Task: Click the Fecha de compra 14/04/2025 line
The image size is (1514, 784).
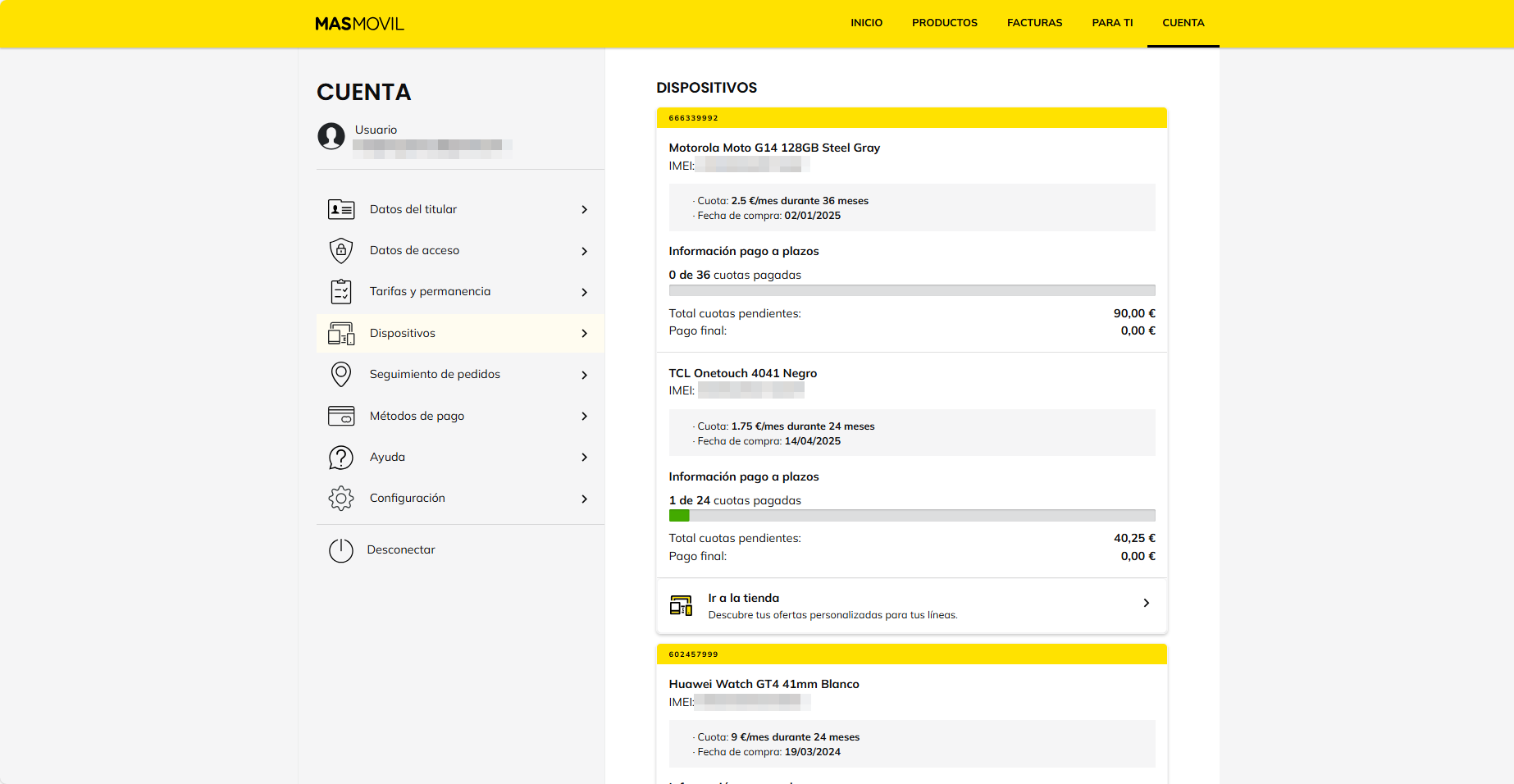Action: coord(767,441)
